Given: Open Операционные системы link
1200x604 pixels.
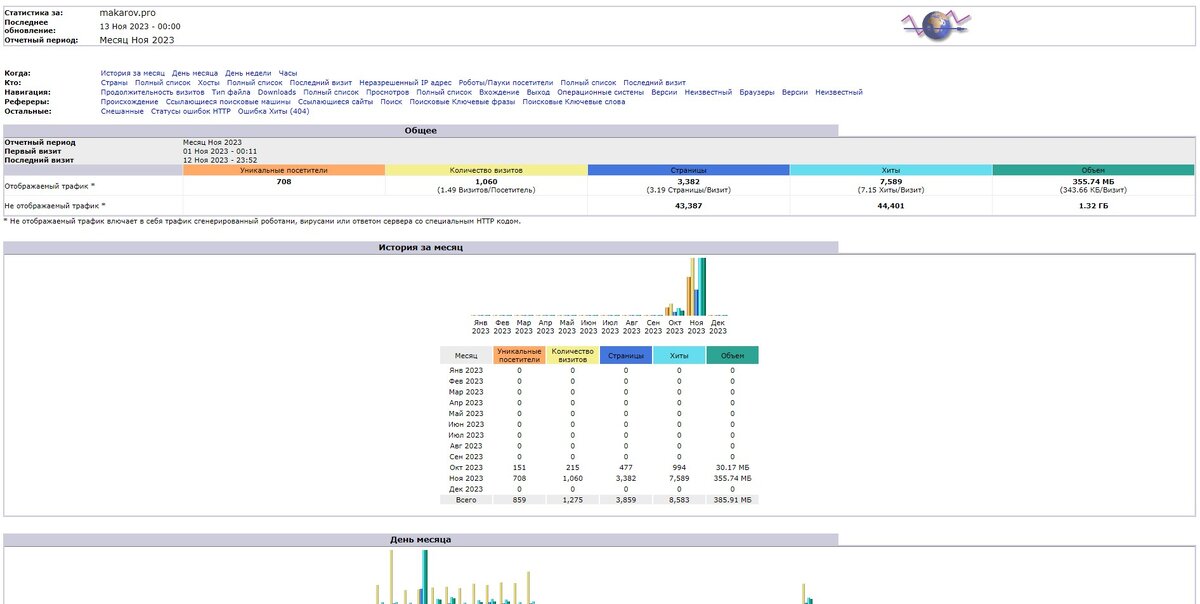Looking at the screenshot, I should coord(600,92).
